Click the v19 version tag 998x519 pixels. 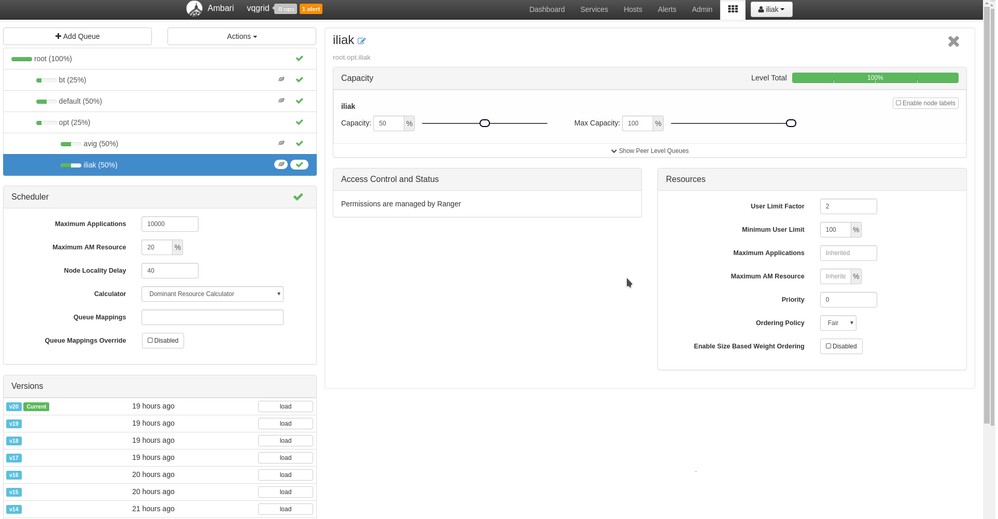(x=13, y=423)
